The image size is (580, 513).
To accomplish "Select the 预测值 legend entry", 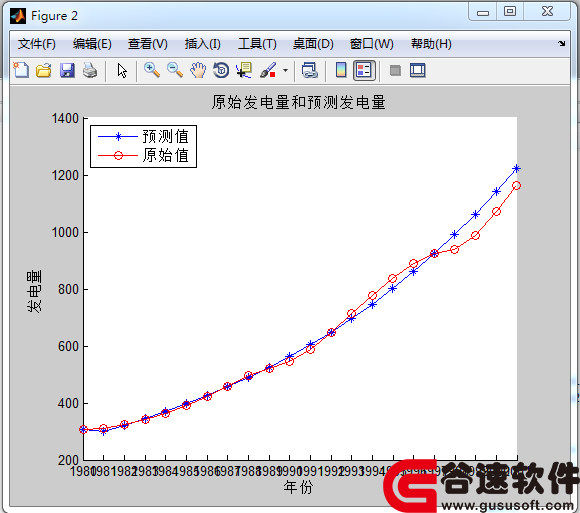I will [144, 136].
